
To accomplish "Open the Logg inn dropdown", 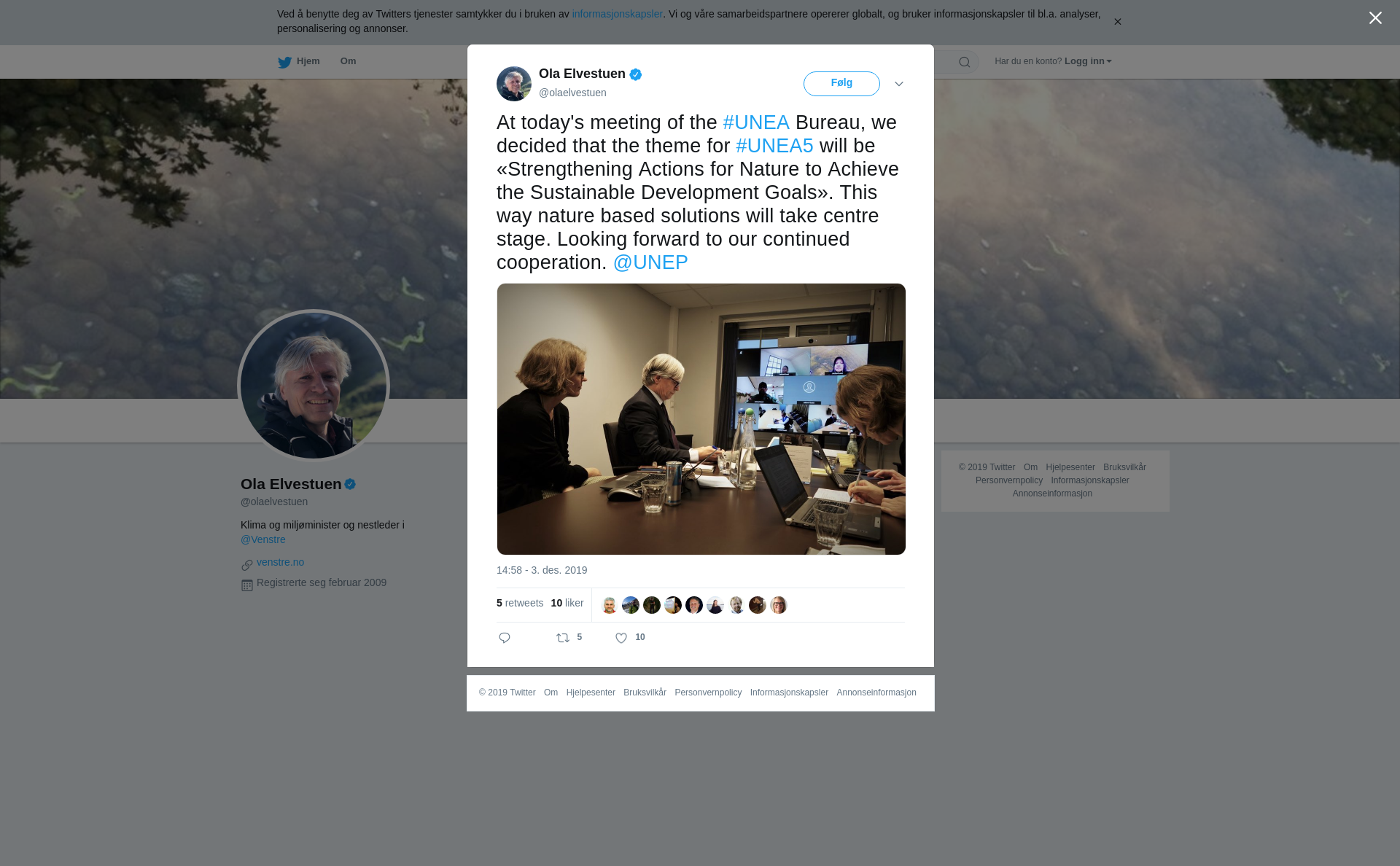I will (x=1087, y=61).
